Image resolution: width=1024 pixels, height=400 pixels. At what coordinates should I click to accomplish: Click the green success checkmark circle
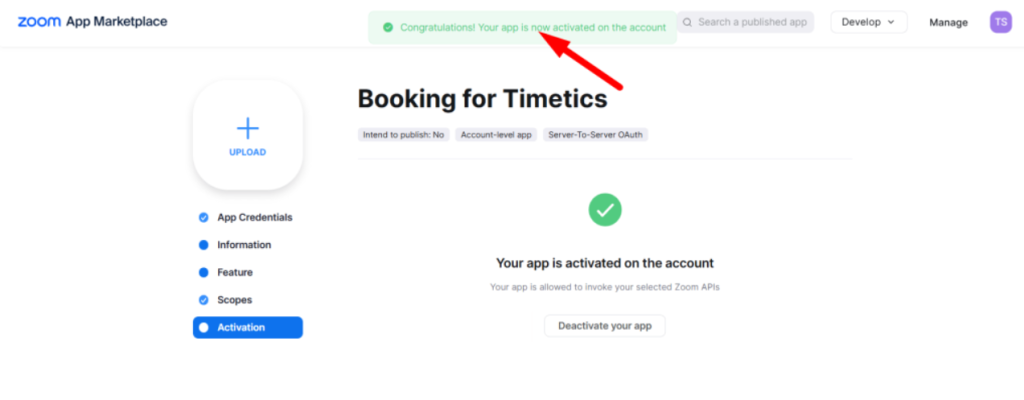pos(605,210)
